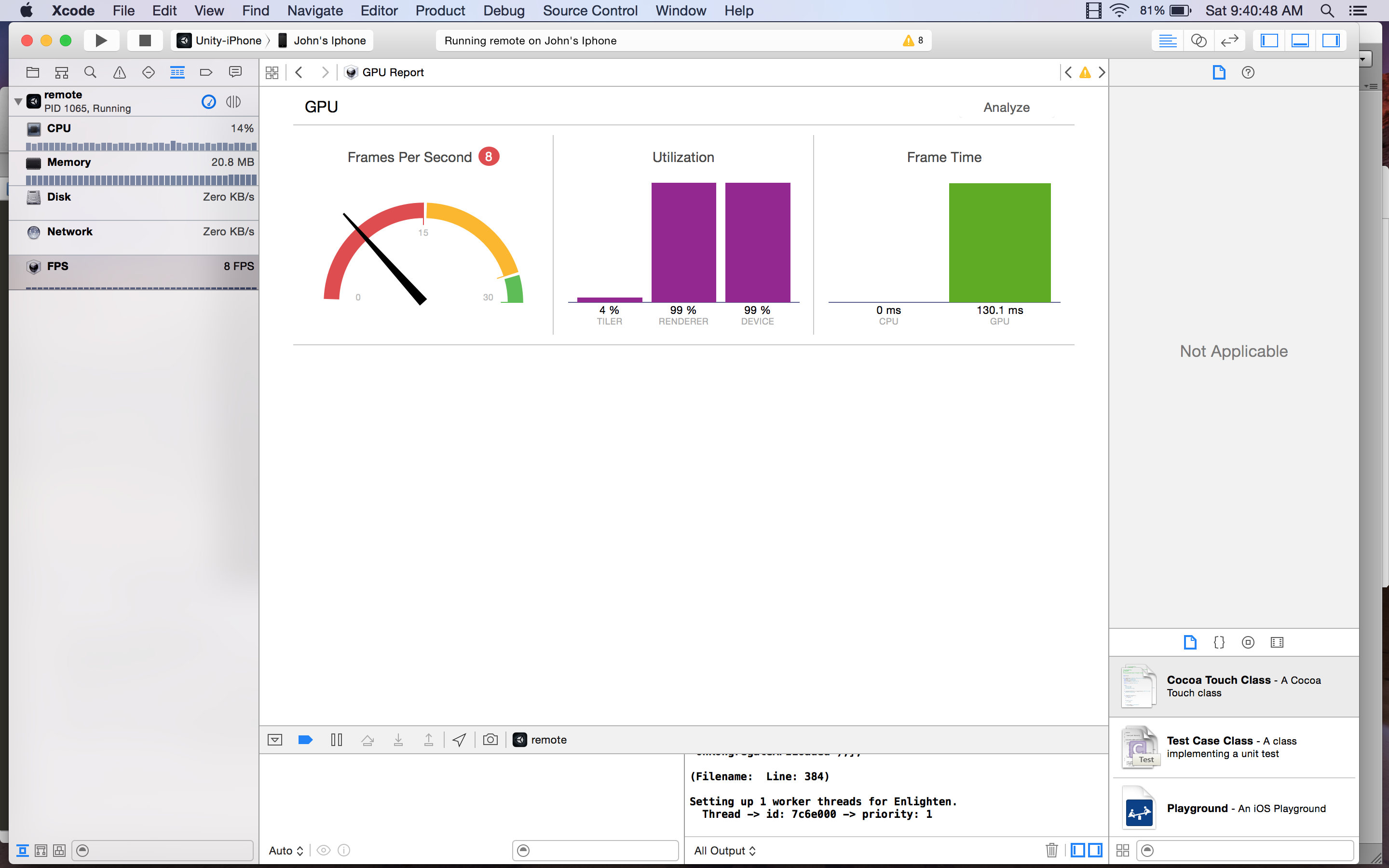
Task: Select the Disk gauge row
Action: 134,203
